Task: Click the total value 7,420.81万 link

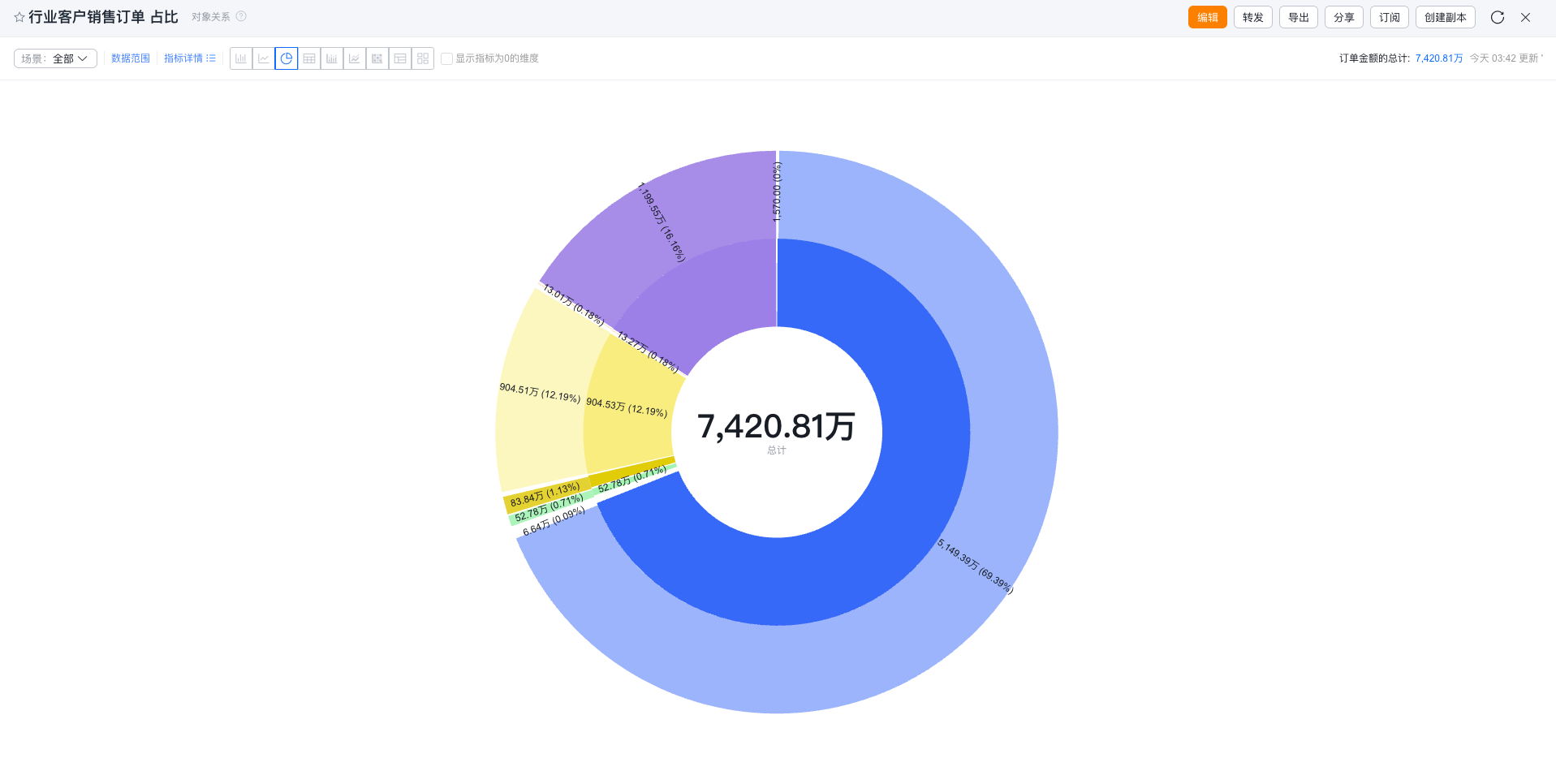Action: tap(1439, 58)
